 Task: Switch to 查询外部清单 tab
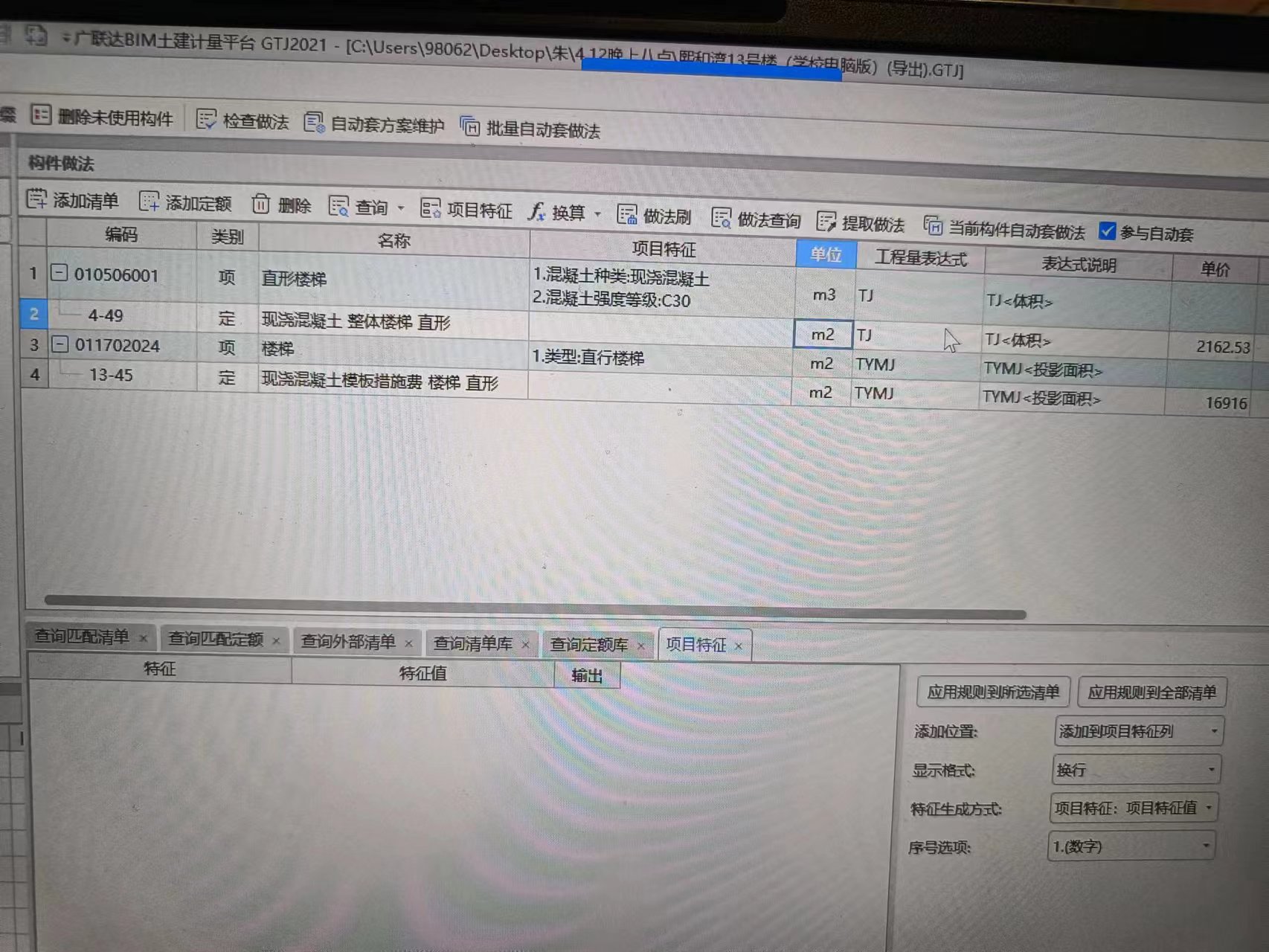(348, 641)
